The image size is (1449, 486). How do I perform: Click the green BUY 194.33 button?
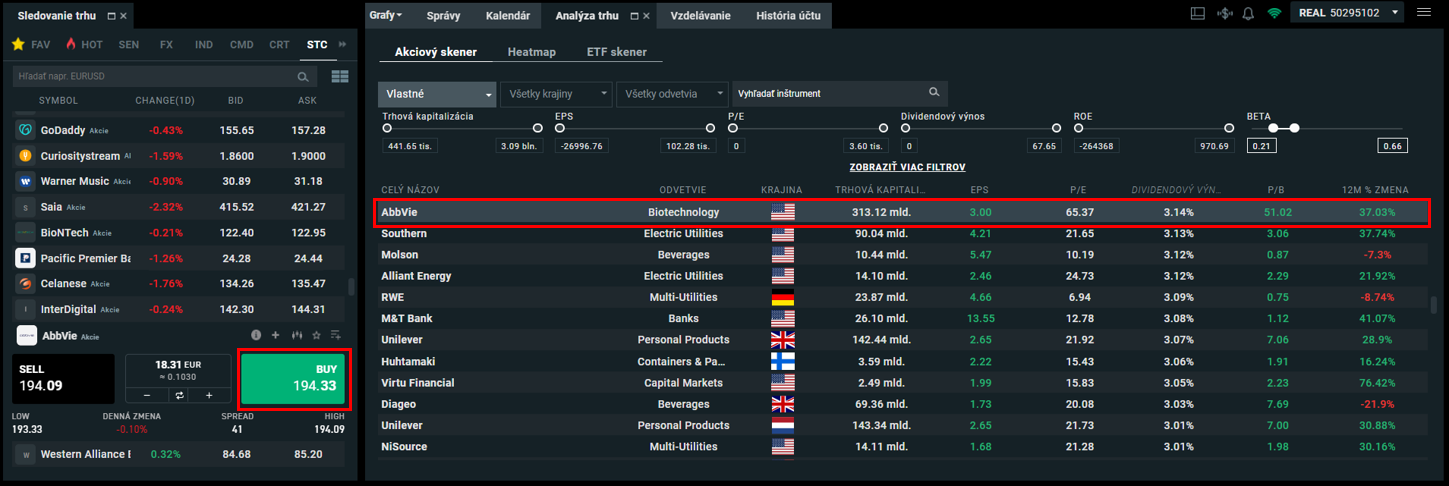click(x=293, y=378)
